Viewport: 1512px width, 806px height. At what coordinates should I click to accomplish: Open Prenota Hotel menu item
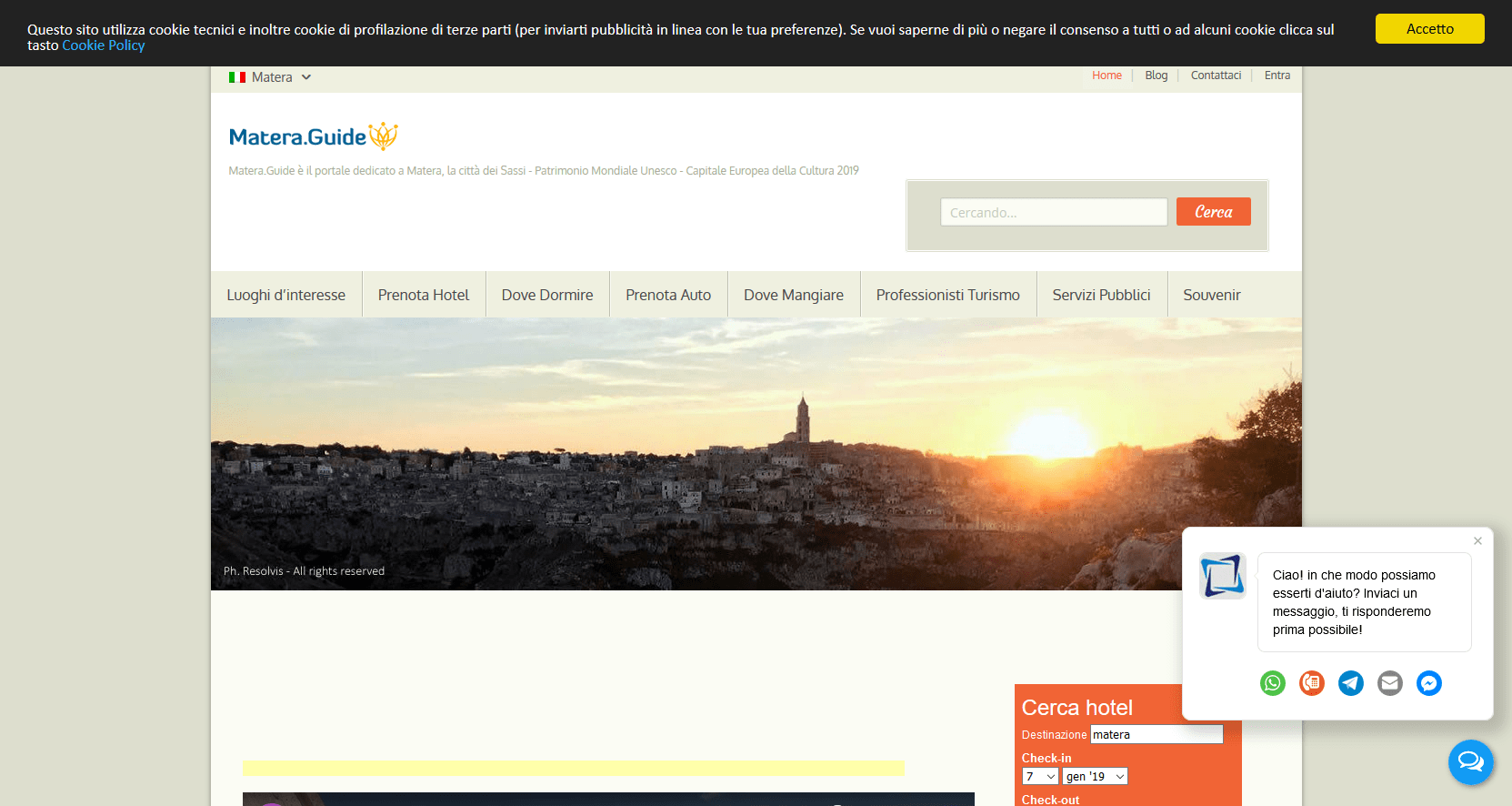pos(424,295)
